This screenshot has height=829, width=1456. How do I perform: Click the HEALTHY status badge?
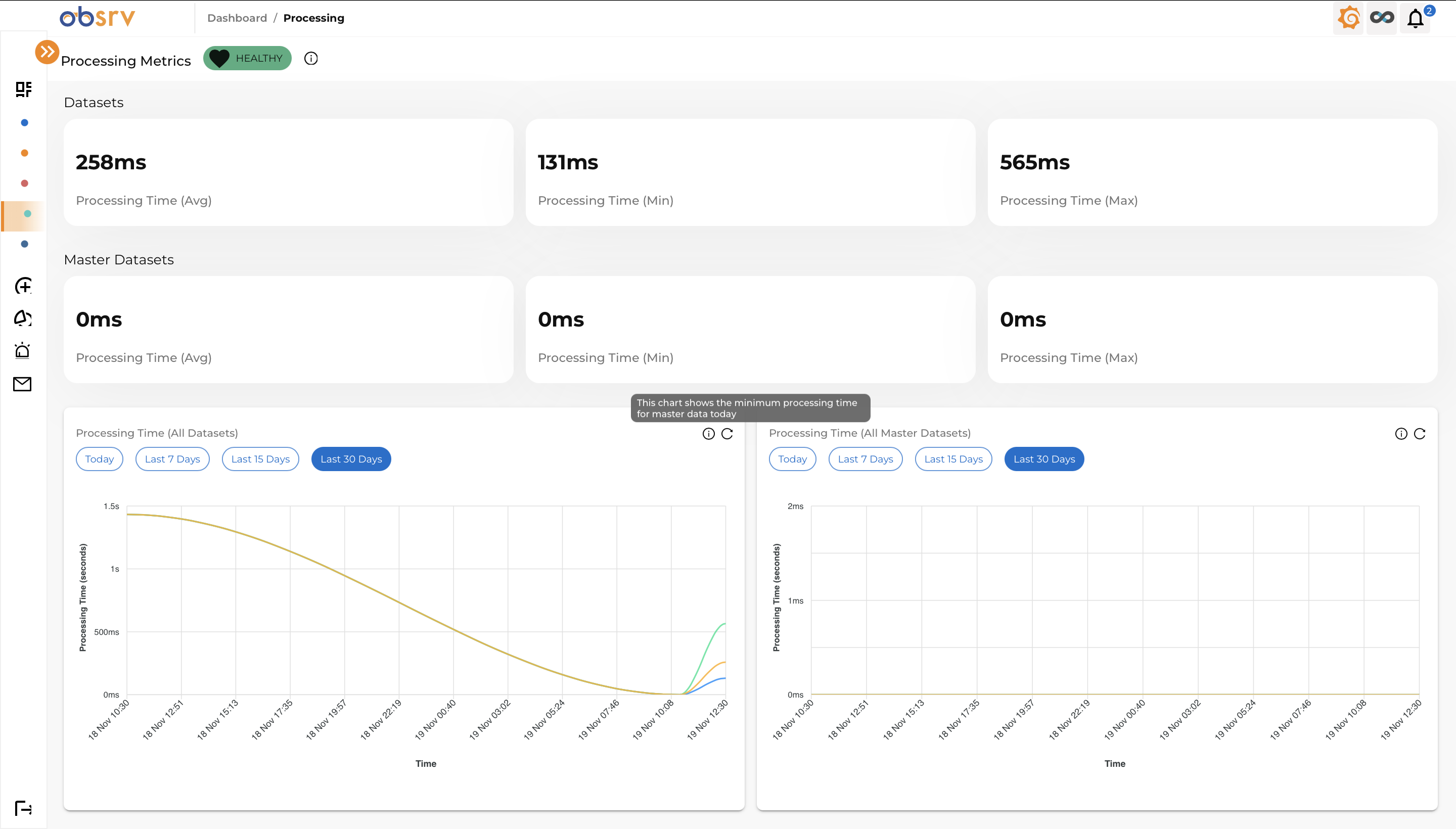click(x=247, y=58)
